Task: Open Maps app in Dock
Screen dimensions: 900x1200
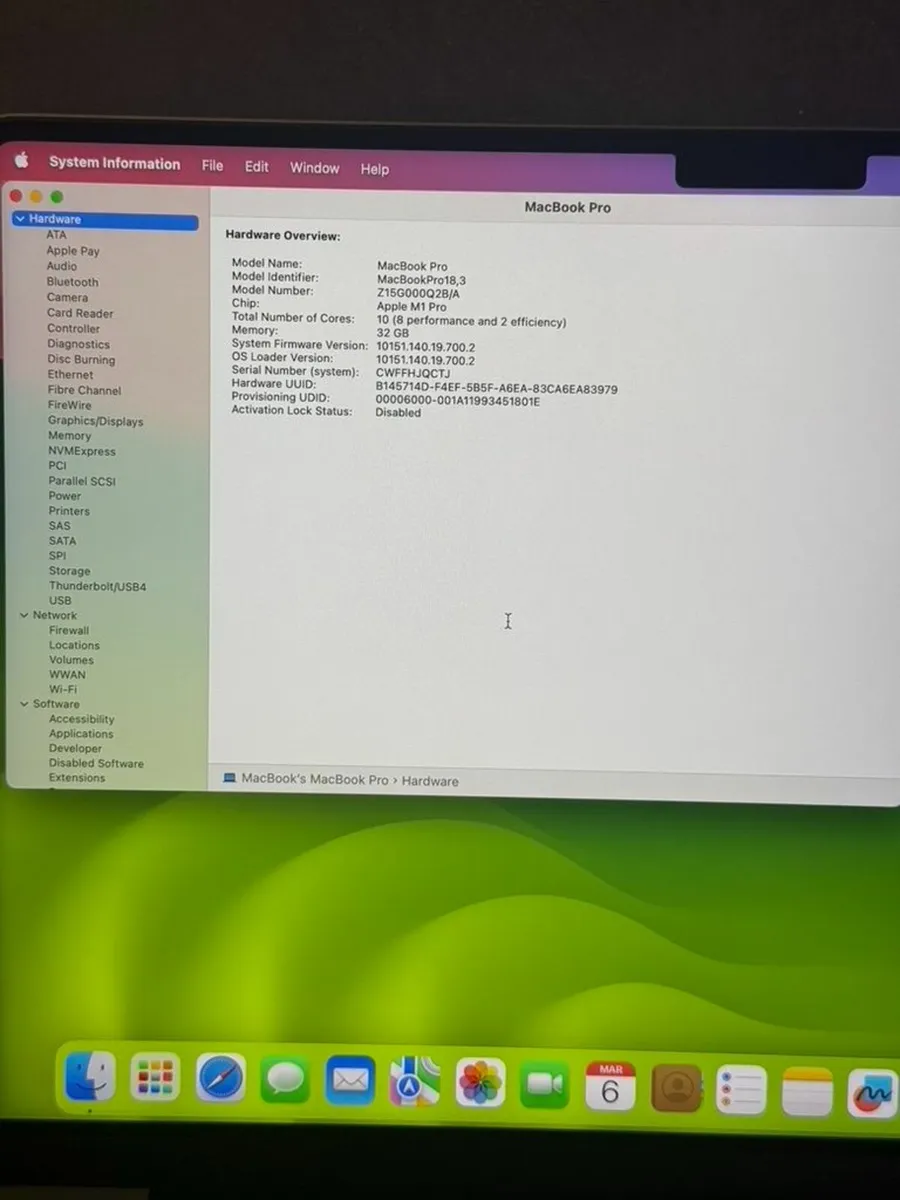Action: pyautogui.click(x=415, y=1081)
